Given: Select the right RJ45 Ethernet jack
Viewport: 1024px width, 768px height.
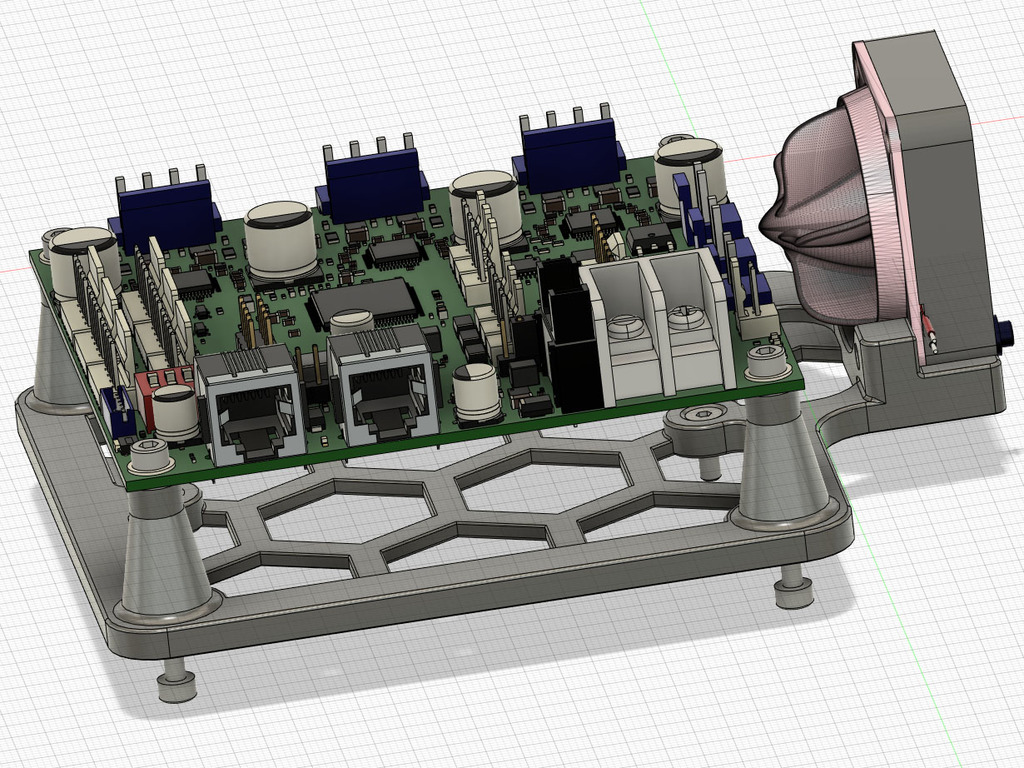Looking at the screenshot, I should click(x=383, y=386).
